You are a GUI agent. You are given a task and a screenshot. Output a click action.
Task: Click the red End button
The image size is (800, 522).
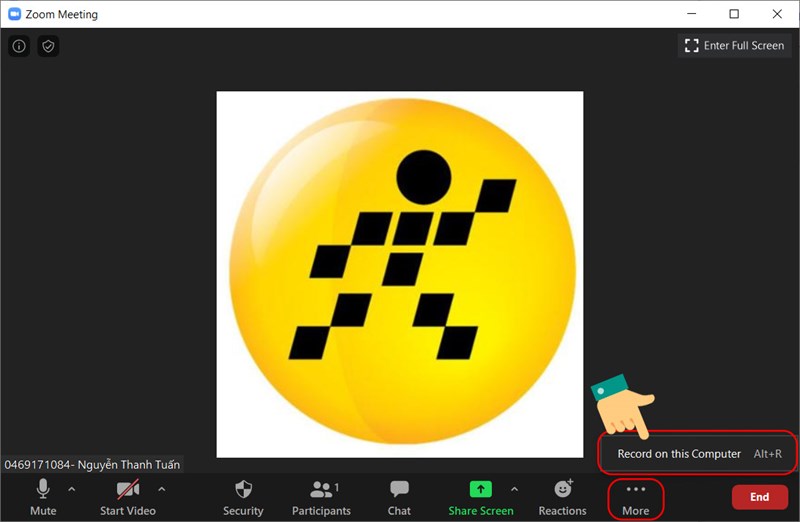[x=760, y=497]
